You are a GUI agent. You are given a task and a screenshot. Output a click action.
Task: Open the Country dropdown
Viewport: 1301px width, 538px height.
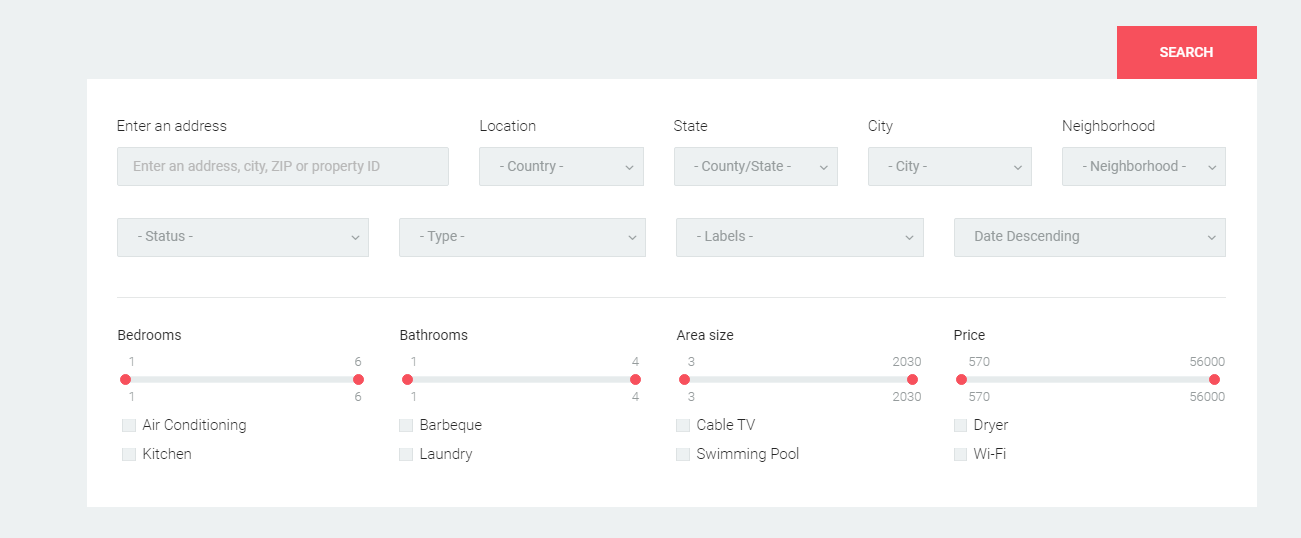click(x=561, y=166)
